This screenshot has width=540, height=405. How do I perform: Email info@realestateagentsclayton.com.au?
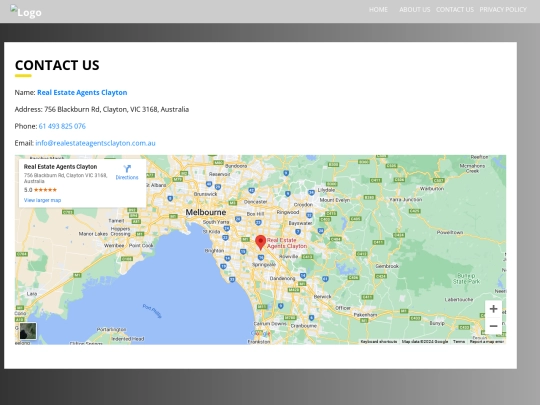95,143
